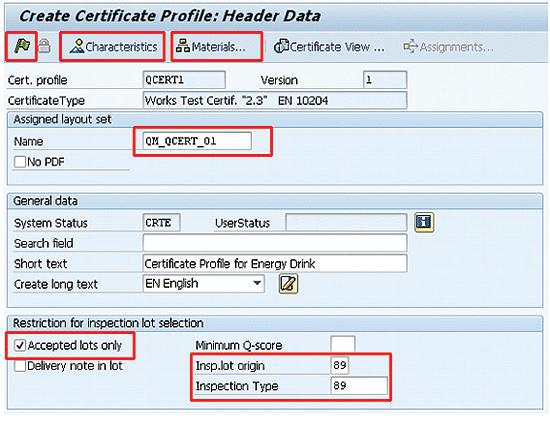Click the status info icon beside UserStatus
550x426 pixels.
coord(424,222)
